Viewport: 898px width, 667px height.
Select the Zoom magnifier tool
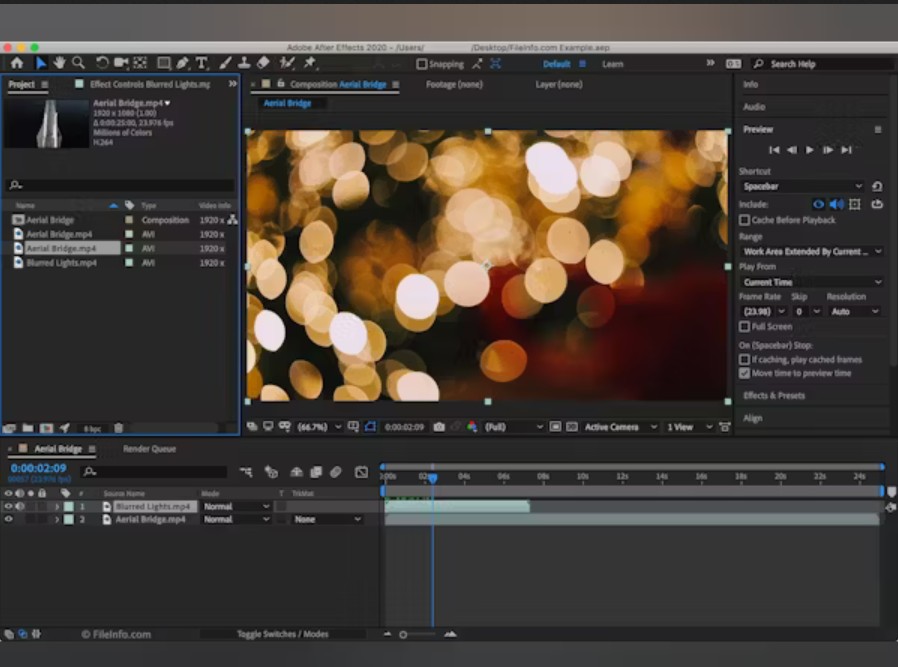(78, 63)
